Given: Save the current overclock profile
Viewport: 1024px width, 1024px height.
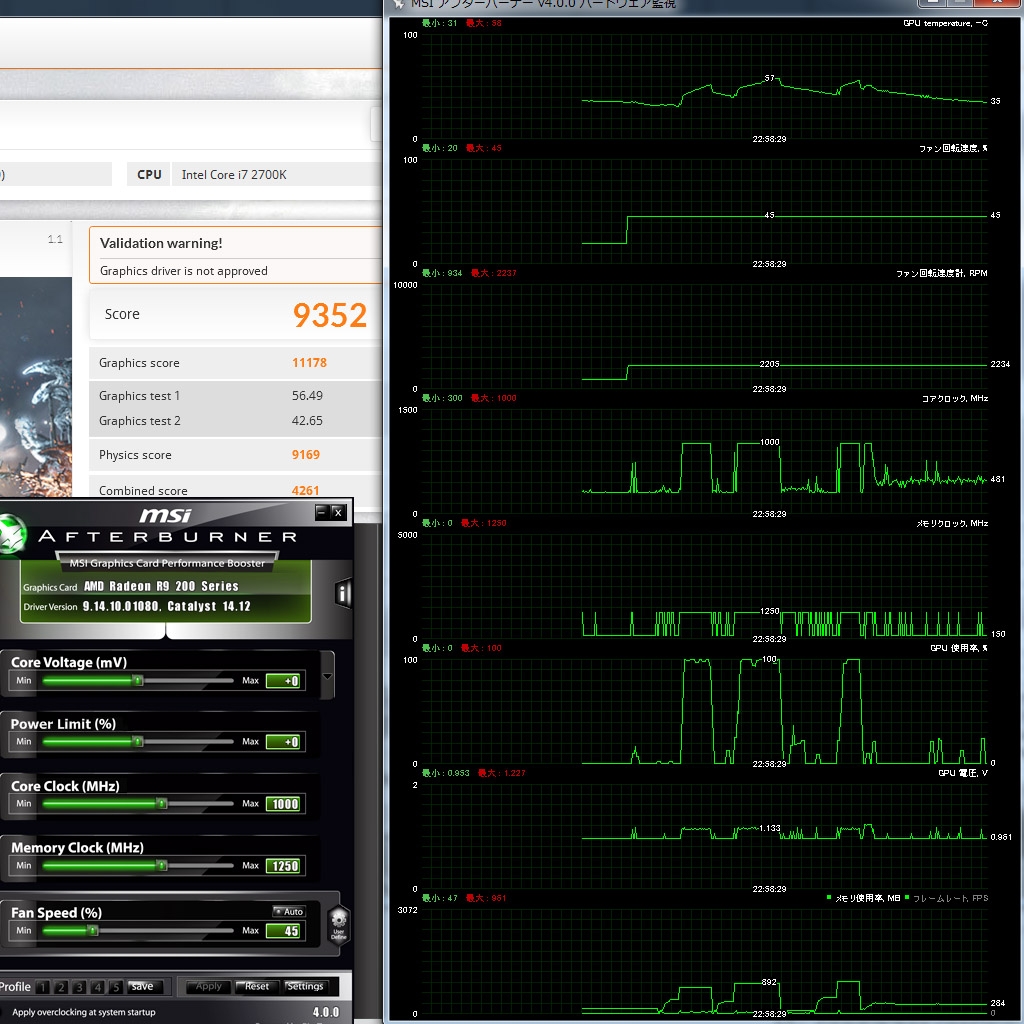Looking at the screenshot, I should pos(142,987).
